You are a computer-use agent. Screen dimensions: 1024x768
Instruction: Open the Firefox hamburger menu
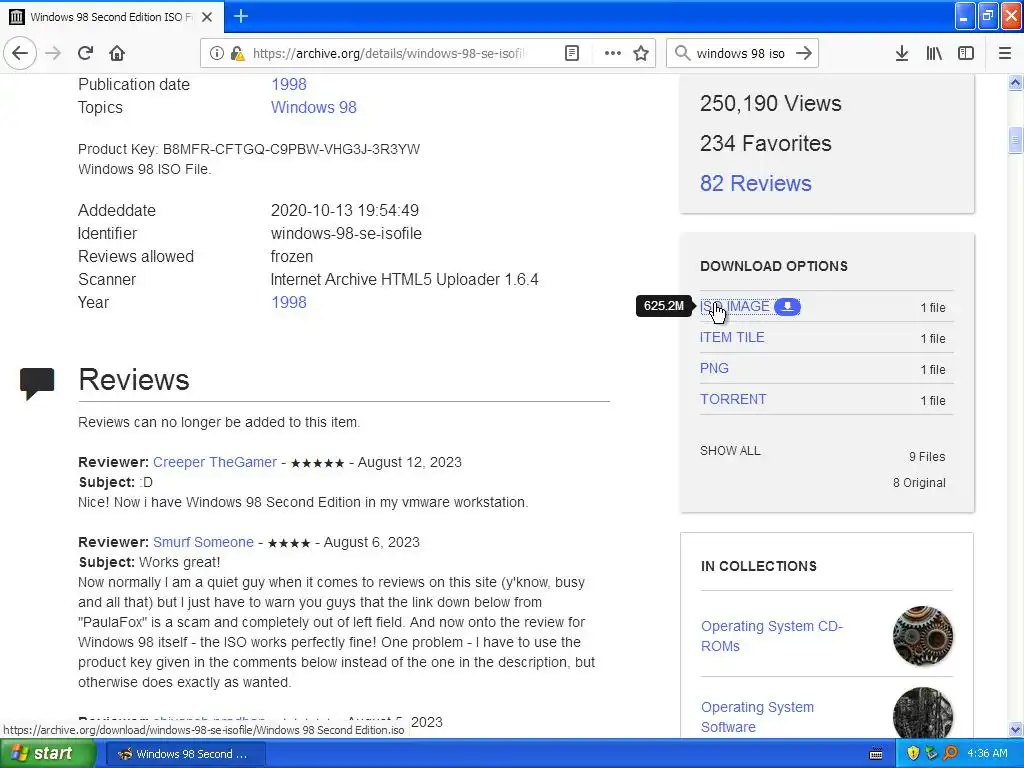(x=1004, y=53)
